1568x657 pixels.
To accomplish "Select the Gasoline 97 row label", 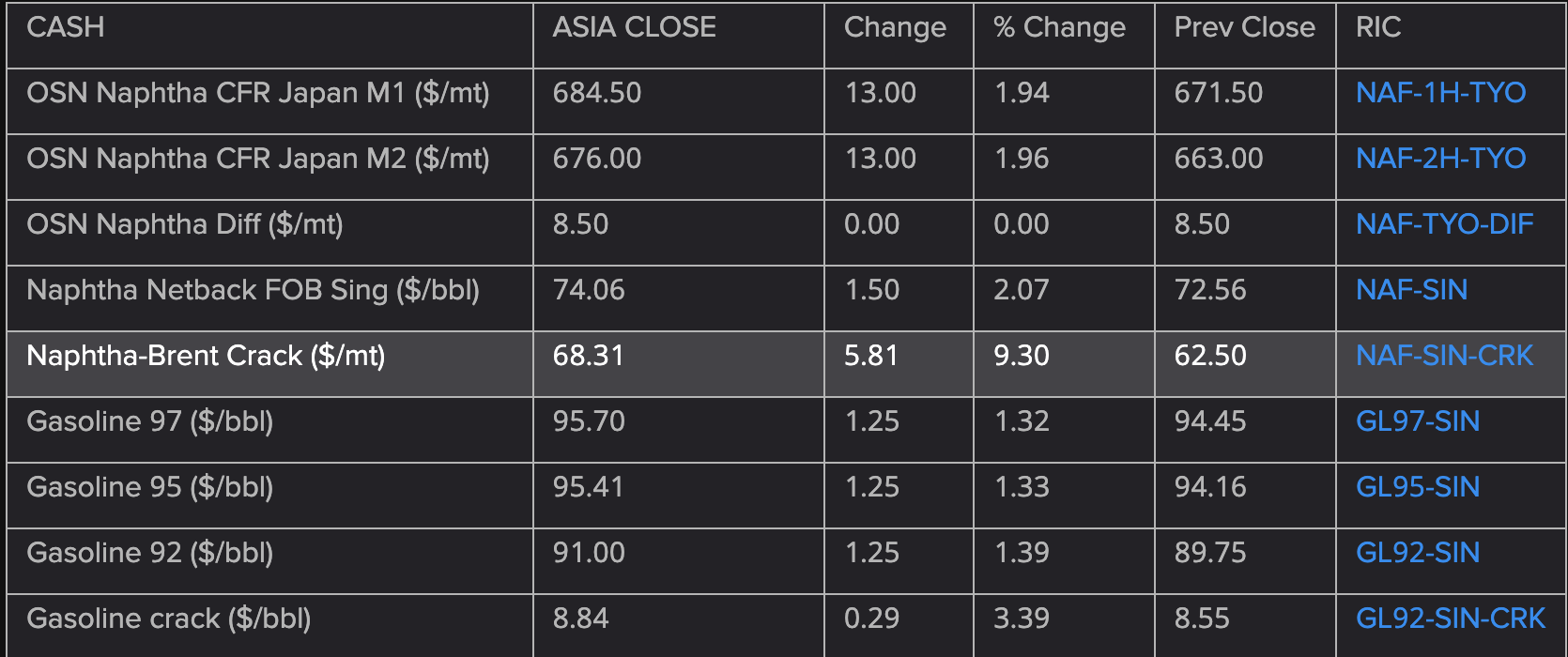I will coord(149,421).
